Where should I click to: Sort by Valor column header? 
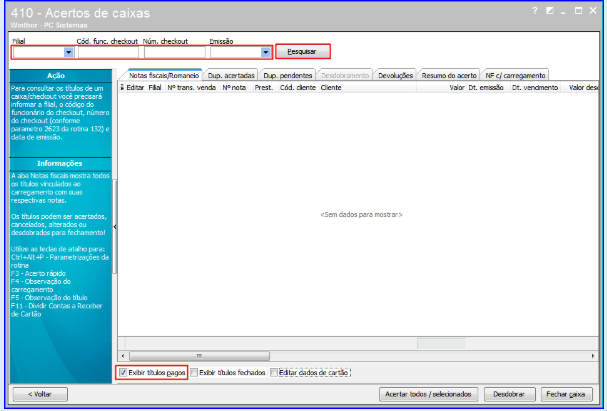point(442,87)
